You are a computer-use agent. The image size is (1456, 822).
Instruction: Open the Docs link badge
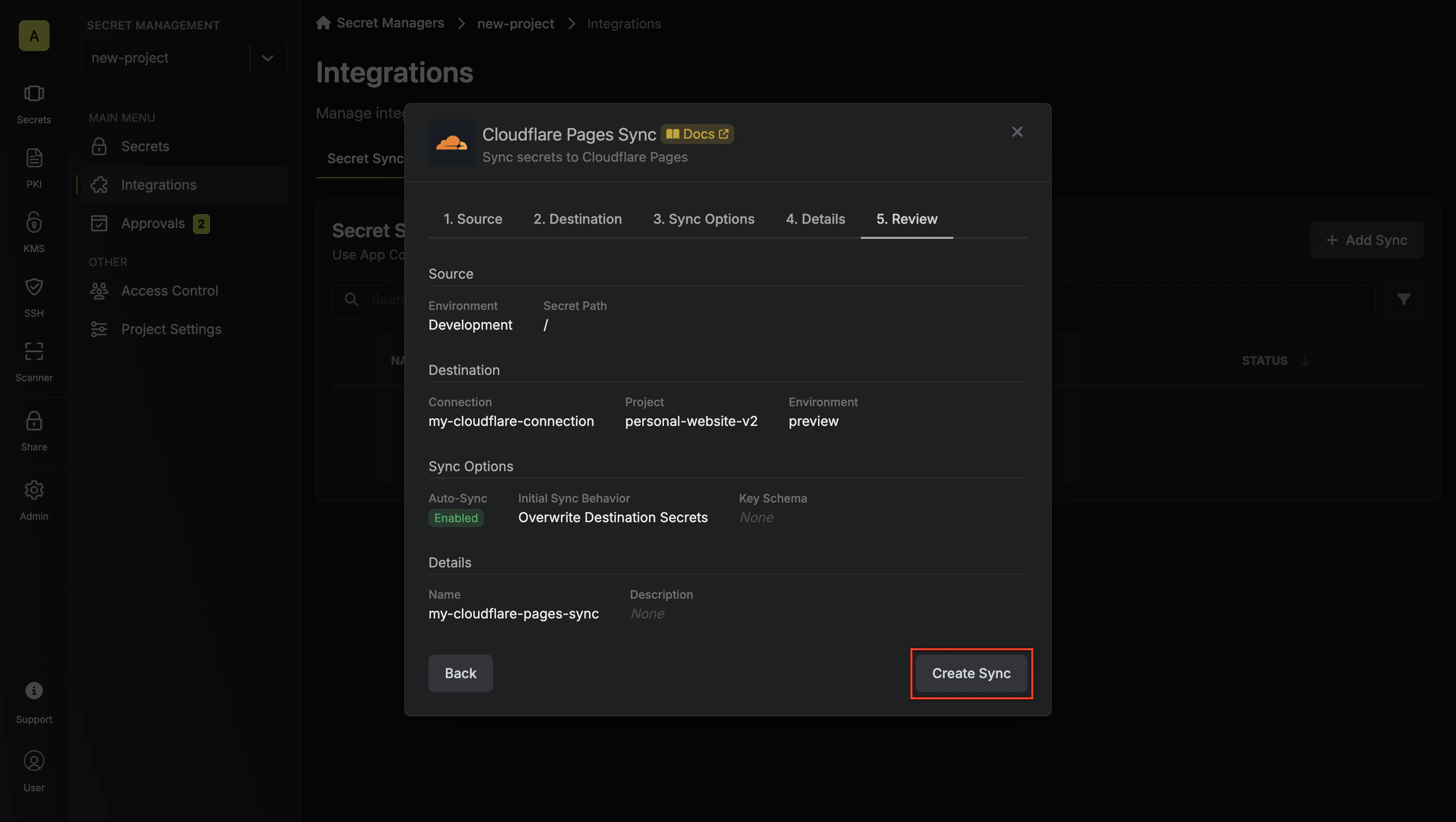697,134
